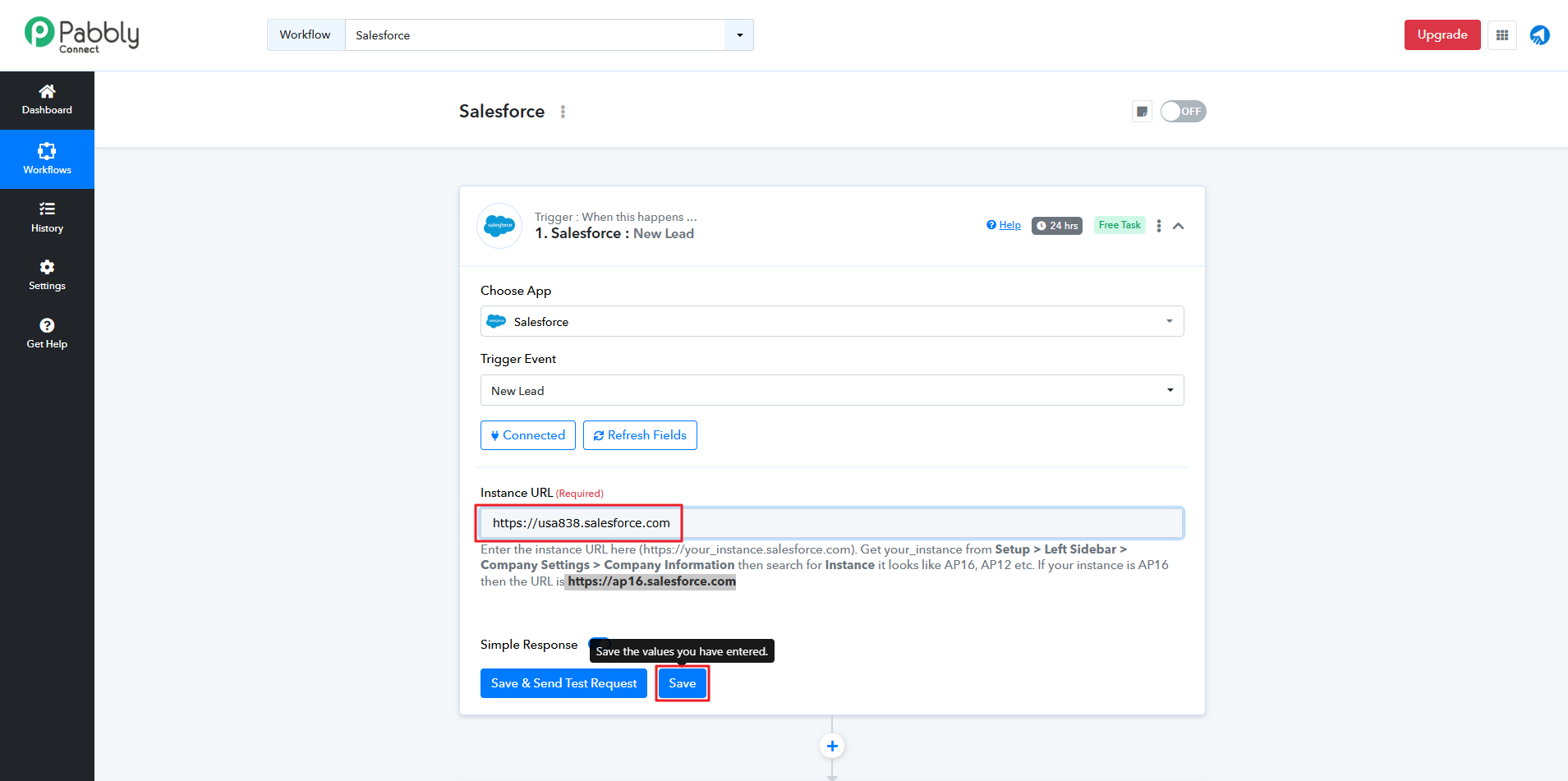Open the apps grid icon
Screen dimensions: 1568x781
click(x=1501, y=35)
